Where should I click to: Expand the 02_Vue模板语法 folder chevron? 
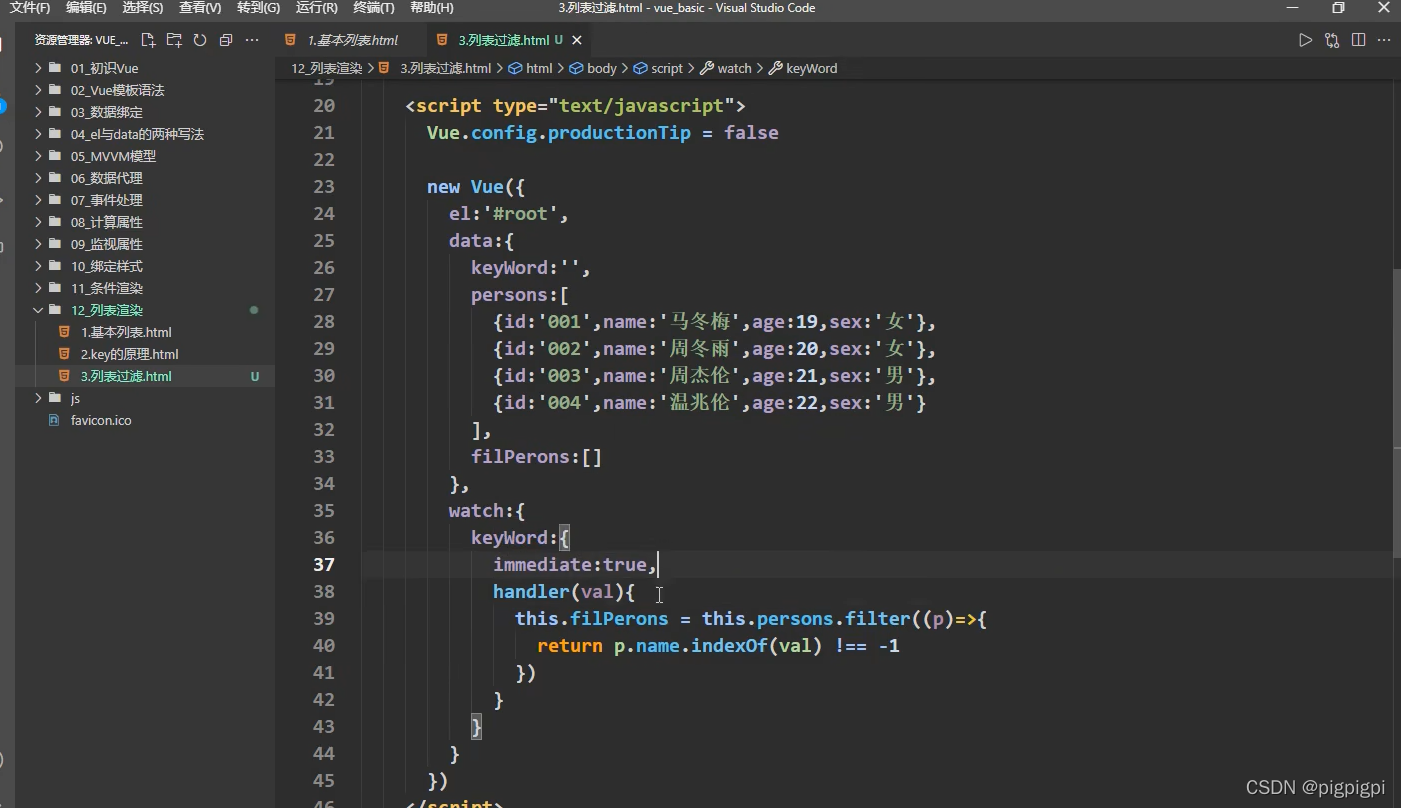click(x=39, y=90)
